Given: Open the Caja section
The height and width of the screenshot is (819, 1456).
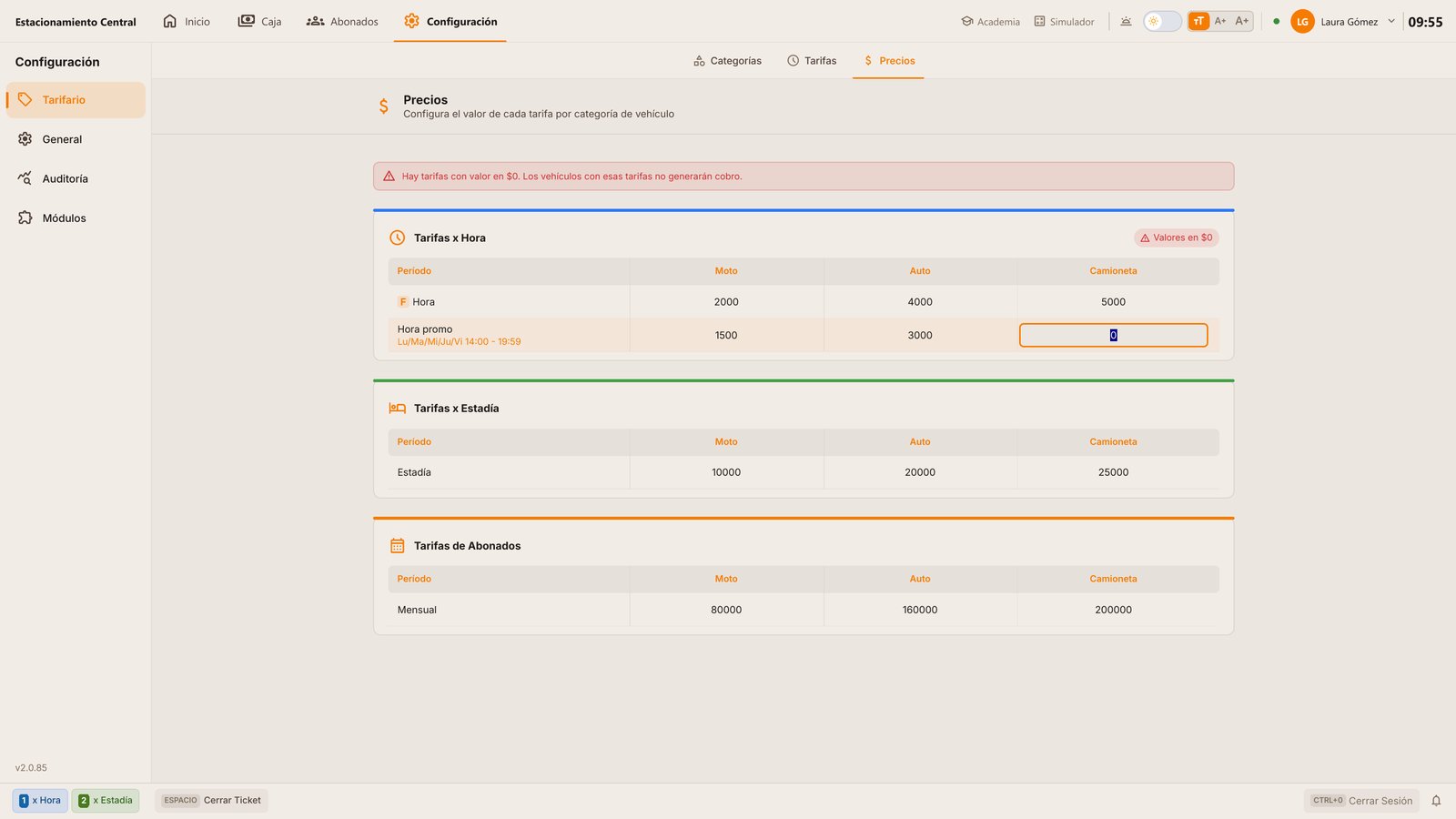Looking at the screenshot, I should tap(259, 21).
